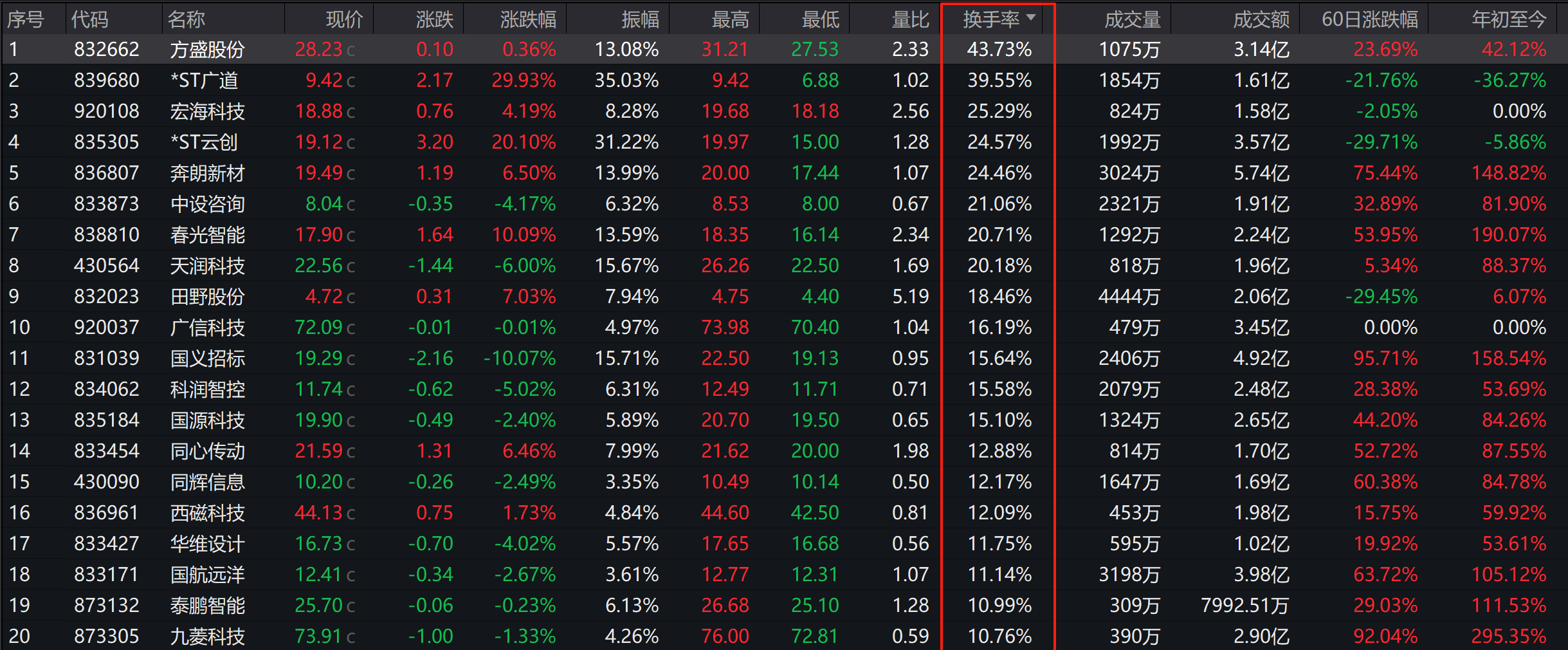The height and width of the screenshot is (650, 1568).
Task: Select the *ST广道 stock name
Action: pyautogui.click(x=204, y=80)
